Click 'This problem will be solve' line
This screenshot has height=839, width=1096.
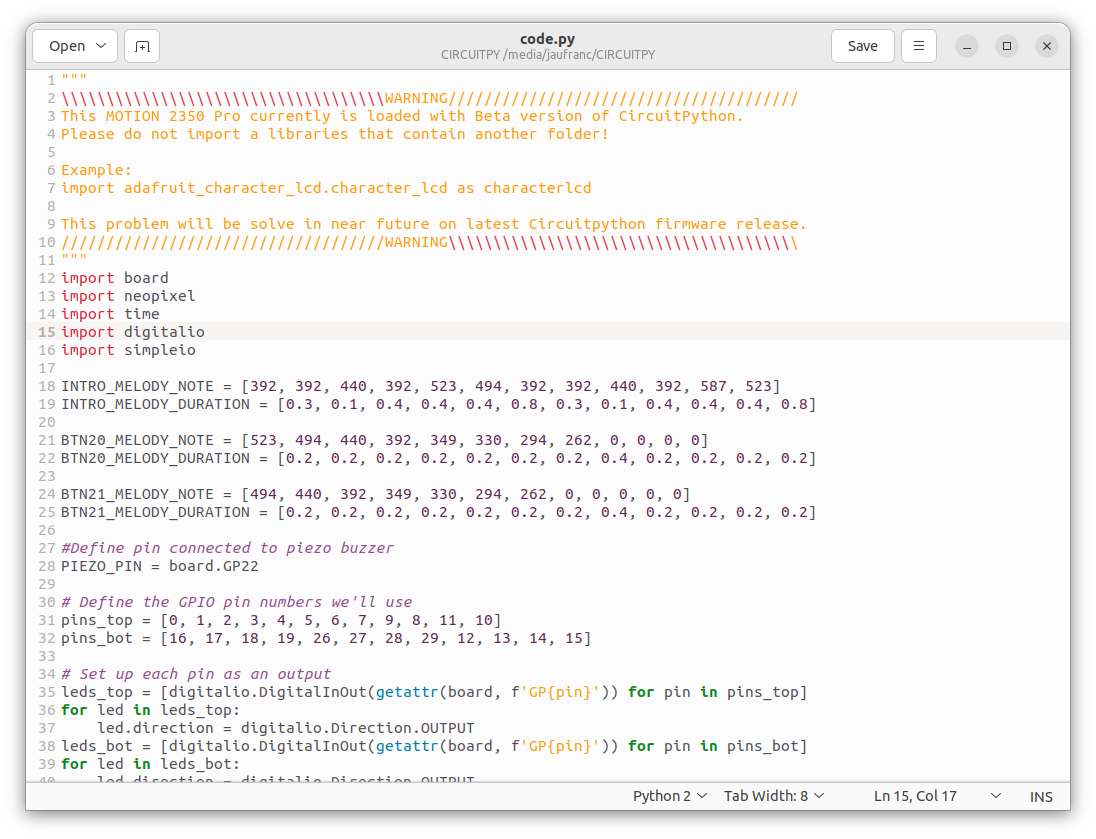(433, 224)
